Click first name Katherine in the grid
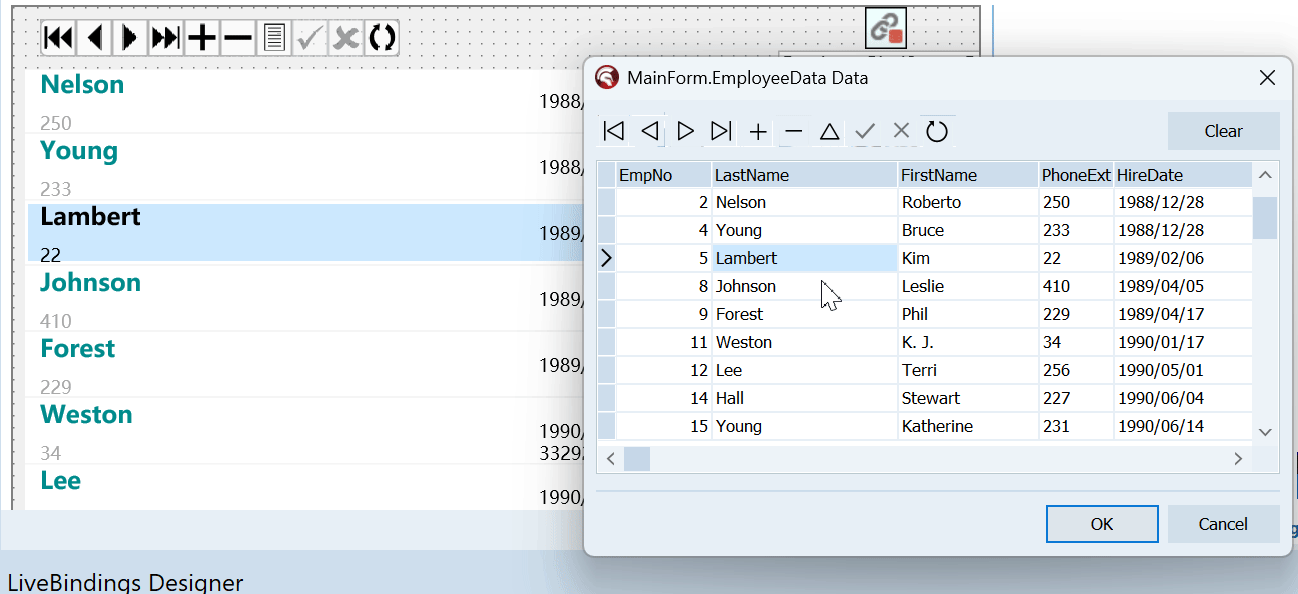Image resolution: width=1298 pixels, height=594 pixels. pyautogui.click(x=968, y=426)
